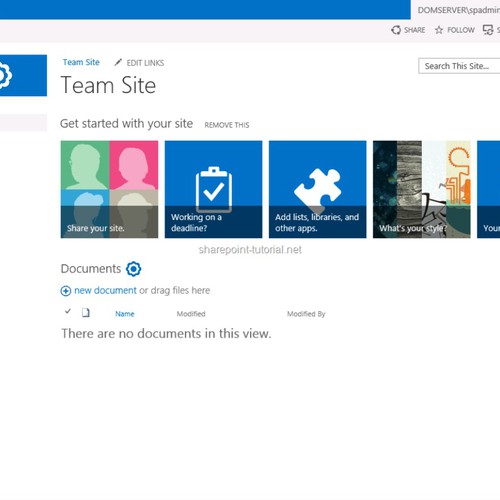Image resolution: width=500 pixels, height=500 pixels.
Task: Click the Documents web part heading
Action: click(x=91, y=269)
